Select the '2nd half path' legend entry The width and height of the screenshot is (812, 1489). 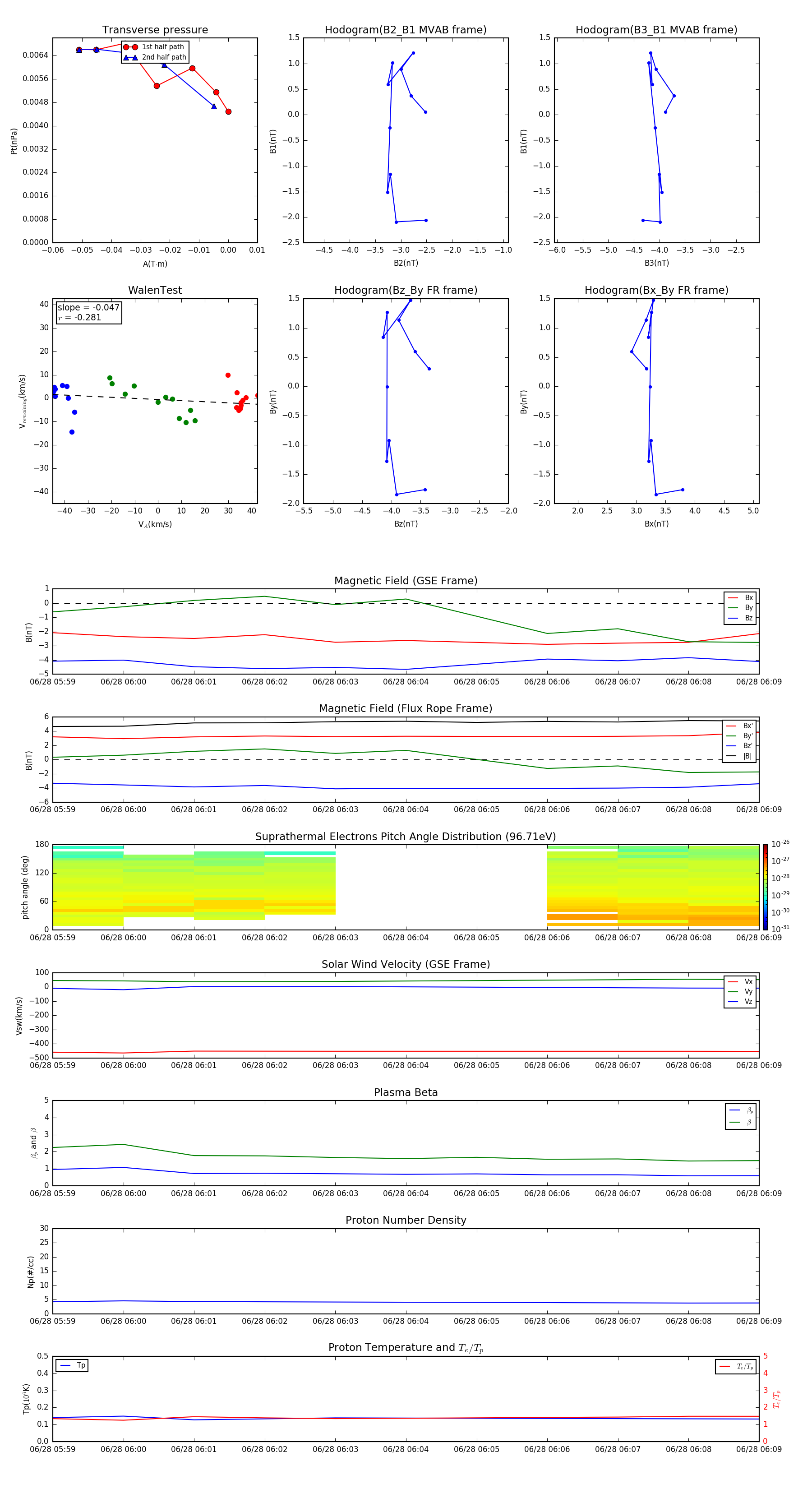coord(154,57)
